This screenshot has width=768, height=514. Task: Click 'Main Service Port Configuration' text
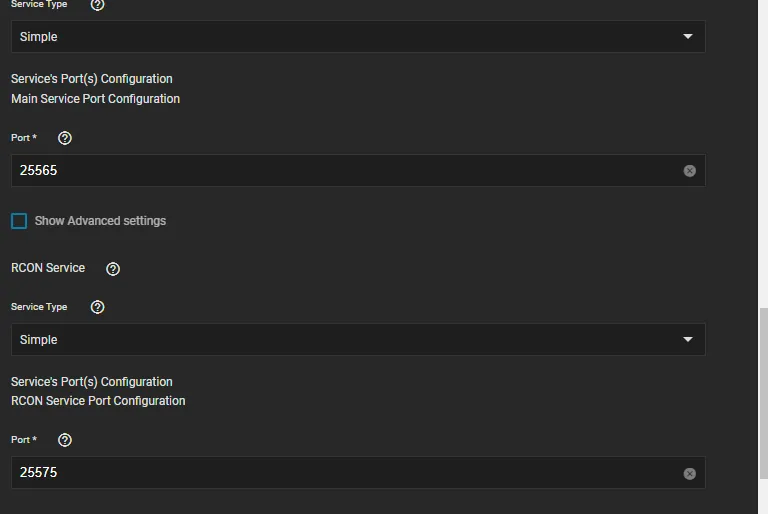point(95,99)
